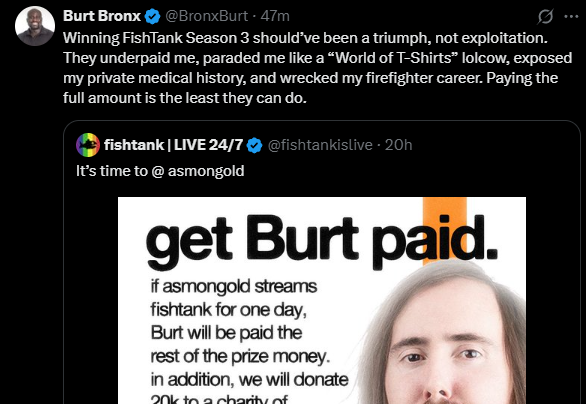Open the three-dot More options menu
Screen dimensions: 586x404
pos(571,16)
